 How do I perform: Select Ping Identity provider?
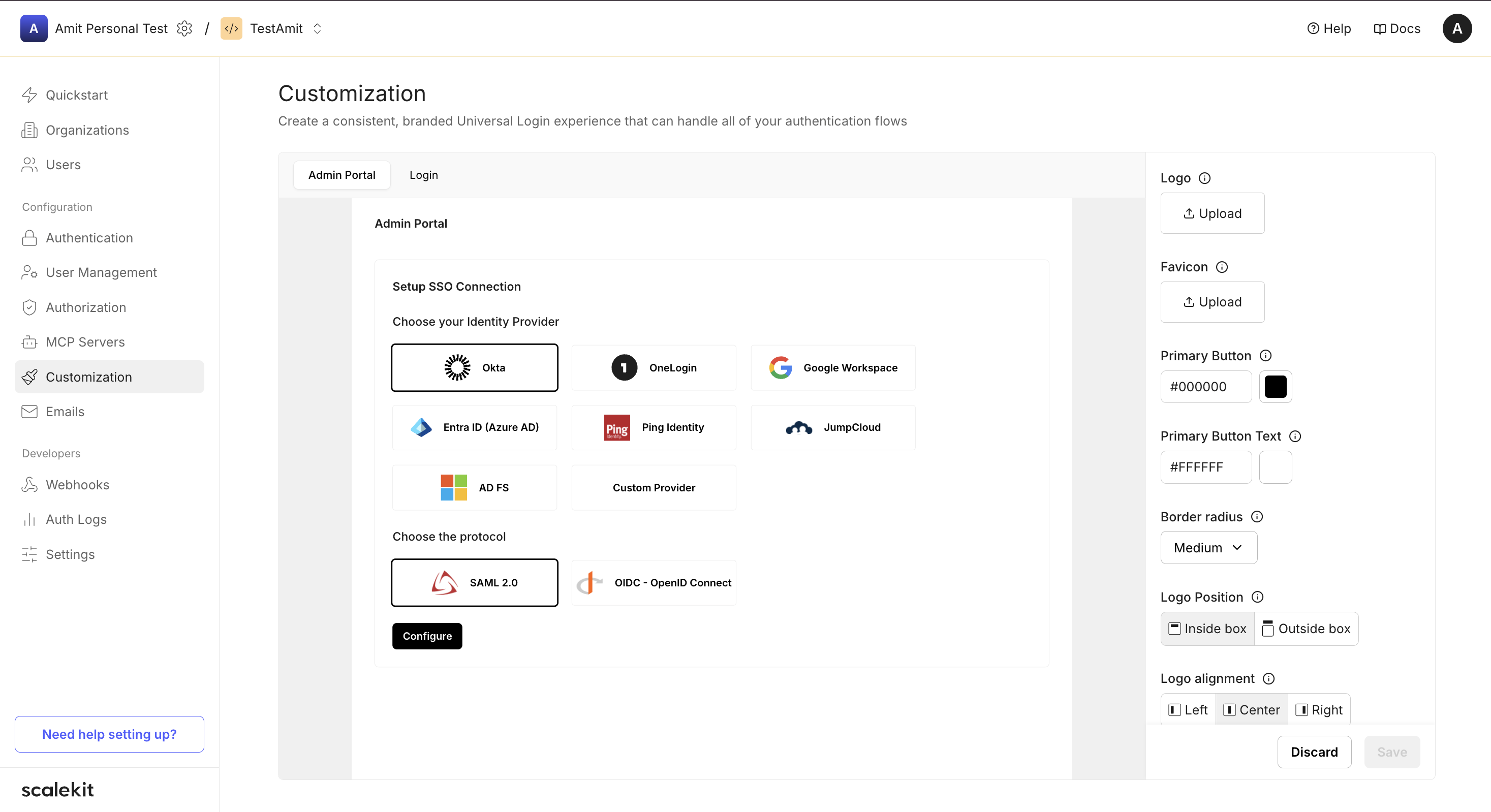click(654, 427)
